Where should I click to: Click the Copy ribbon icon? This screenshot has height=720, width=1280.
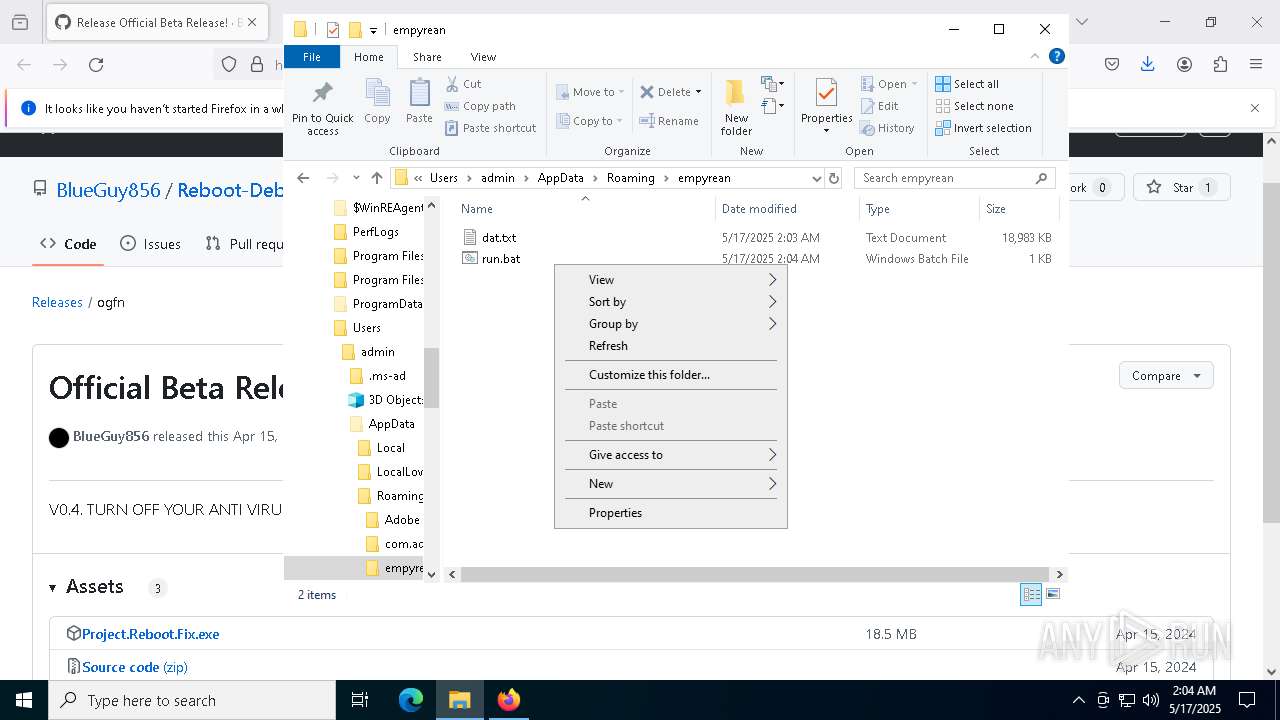click(377, 102)
